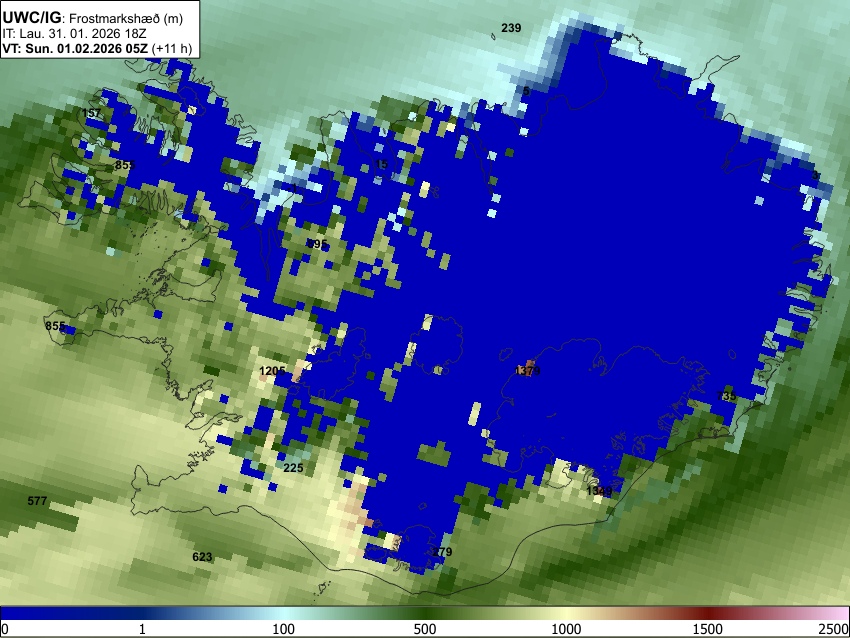The height and width of the screenshot is (638, 850).
Task: Click the 0 label on the color scale
Action: [5, 629]
